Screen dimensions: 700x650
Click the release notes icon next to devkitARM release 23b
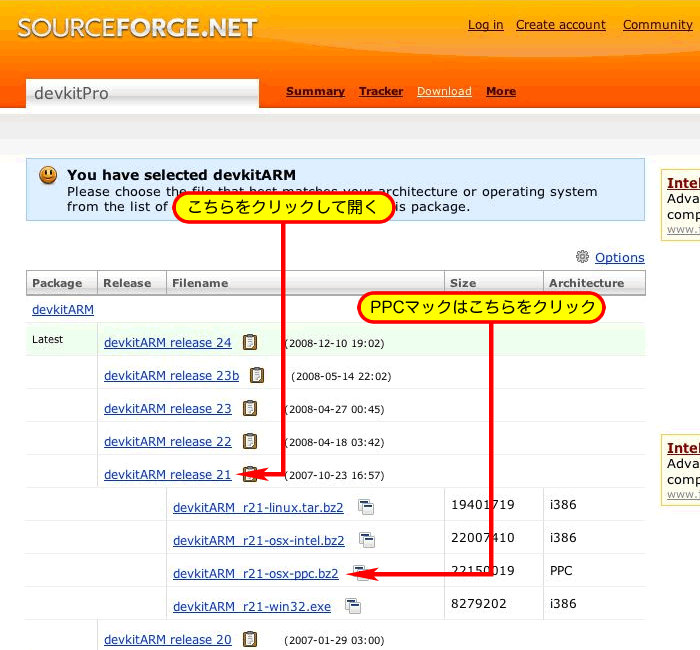pyautogui.click(x=257, y=375)
